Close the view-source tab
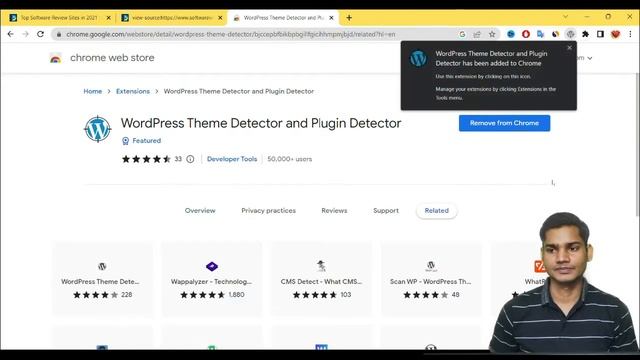The width and height of the screenshot is (640, 360). point(220,18)
